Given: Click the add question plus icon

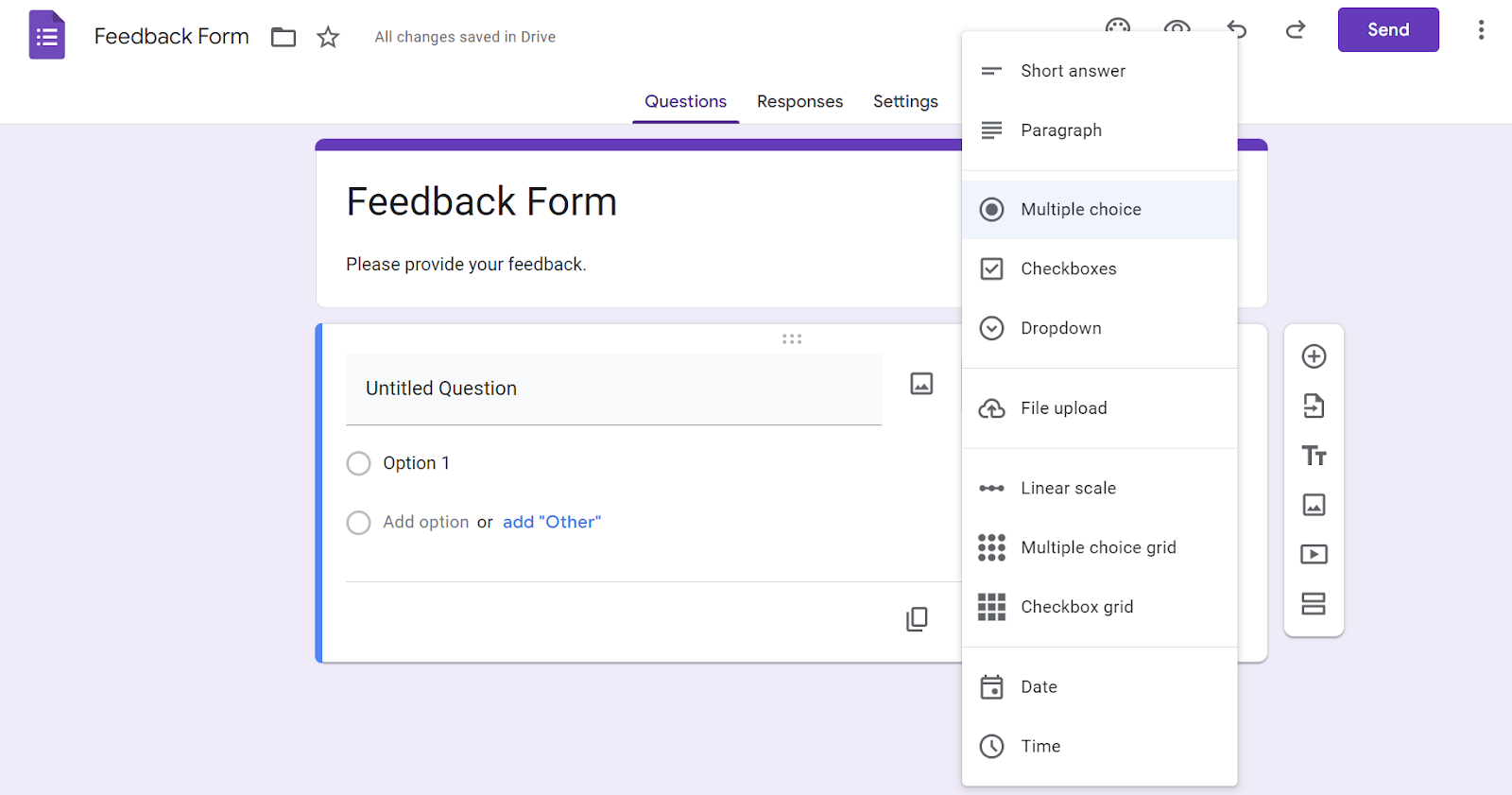Looking at the screenshot, I should [1314, 356].
